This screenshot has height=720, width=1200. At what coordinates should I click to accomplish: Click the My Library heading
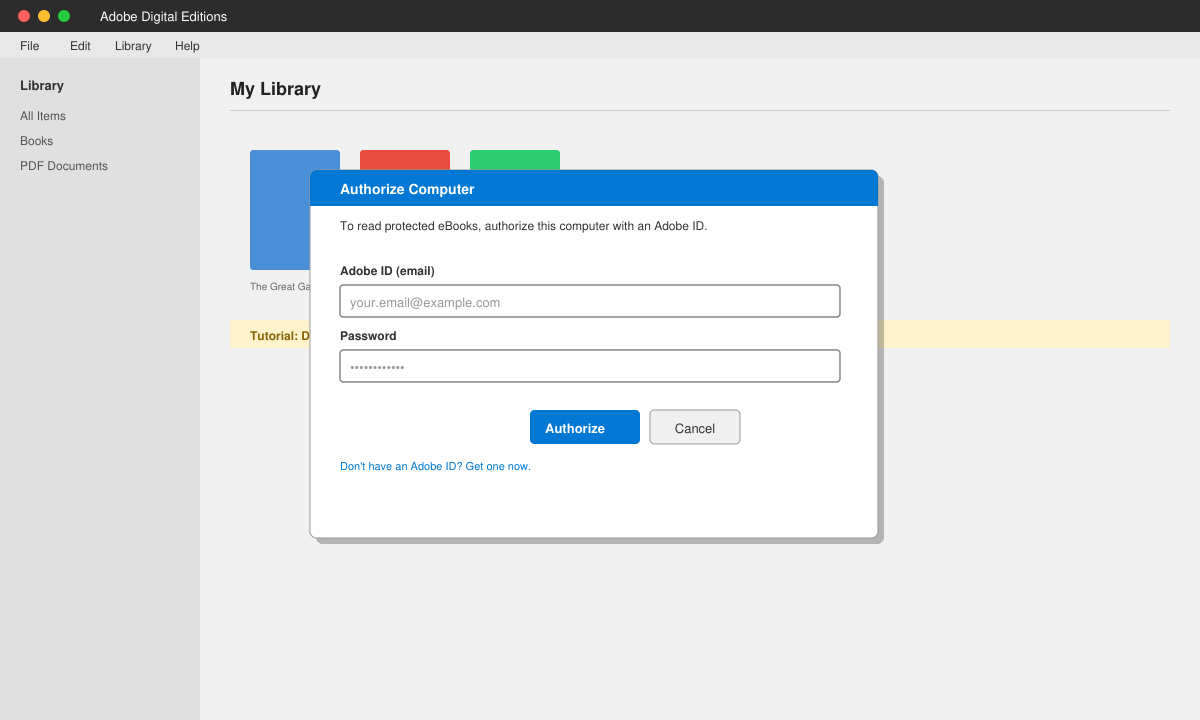tap(275, 89)
